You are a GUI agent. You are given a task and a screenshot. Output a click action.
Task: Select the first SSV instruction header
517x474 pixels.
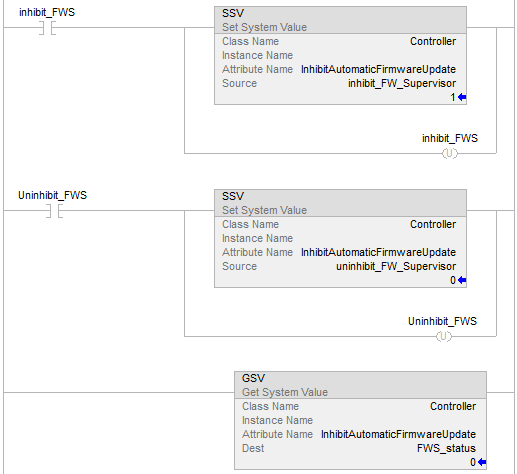pos(340,20)
